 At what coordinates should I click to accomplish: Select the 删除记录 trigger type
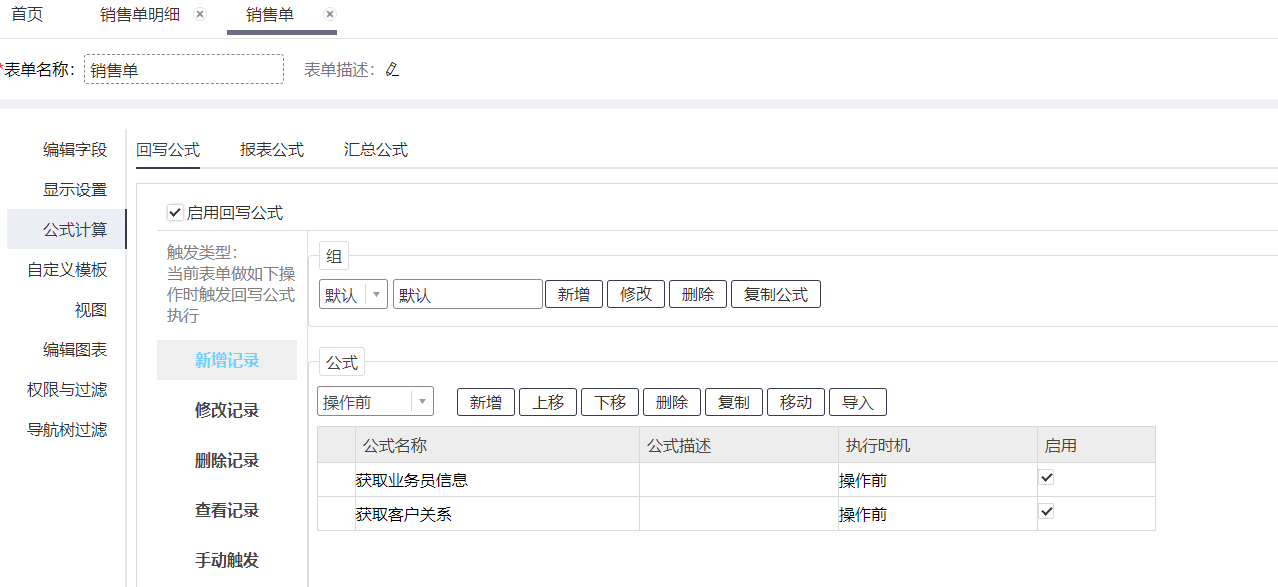tap(227, 460)
